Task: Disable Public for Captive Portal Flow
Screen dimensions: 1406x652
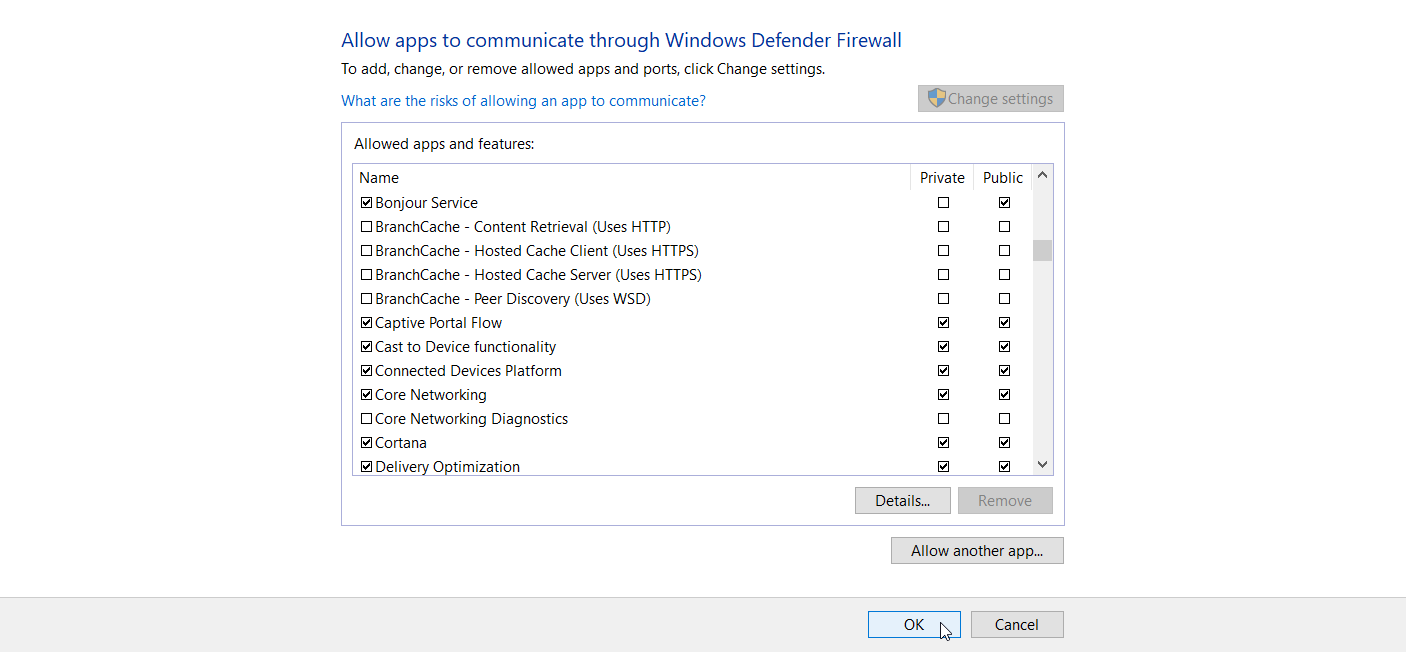Action: [1004, 323]
